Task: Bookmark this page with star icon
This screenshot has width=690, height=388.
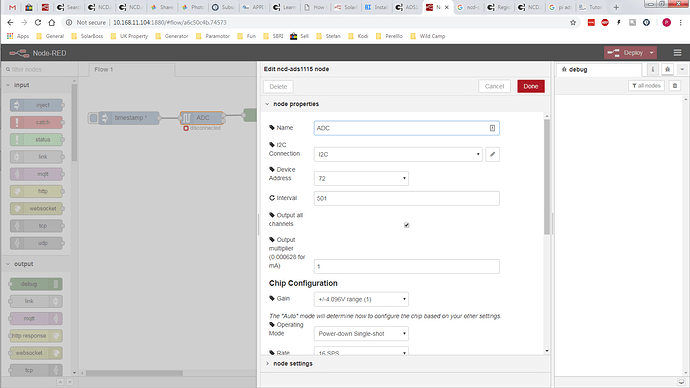Action: coord(573,22)
